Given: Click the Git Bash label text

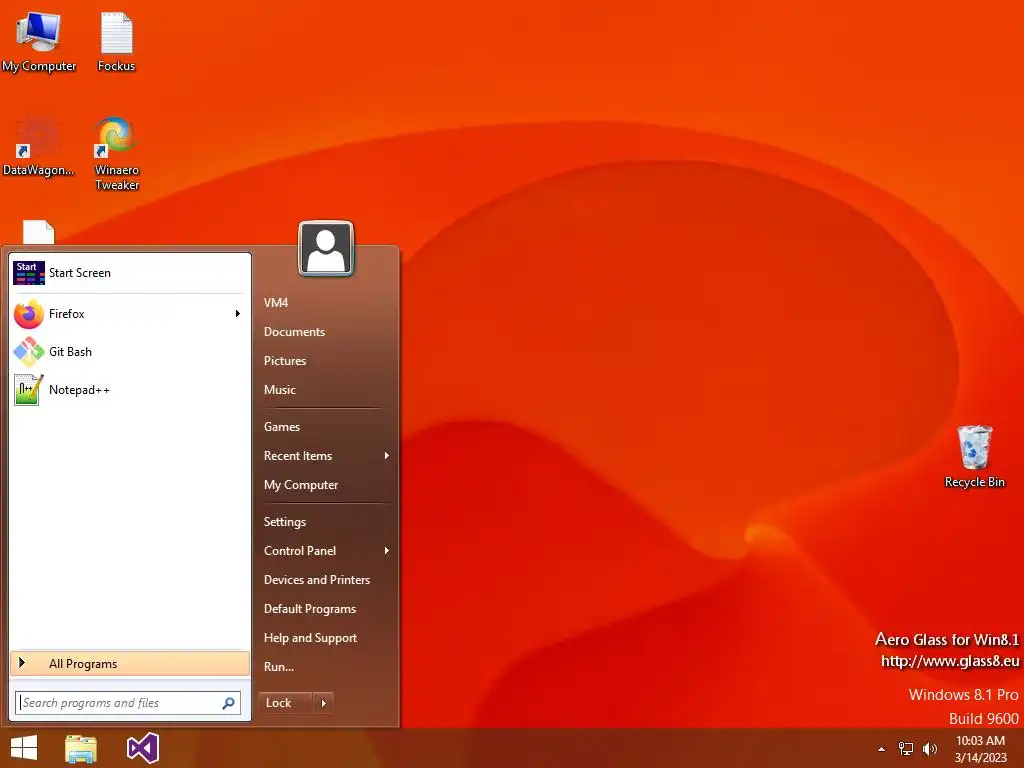Looking at the screenshot, I should pyautogui.click(x=70, y=352).
